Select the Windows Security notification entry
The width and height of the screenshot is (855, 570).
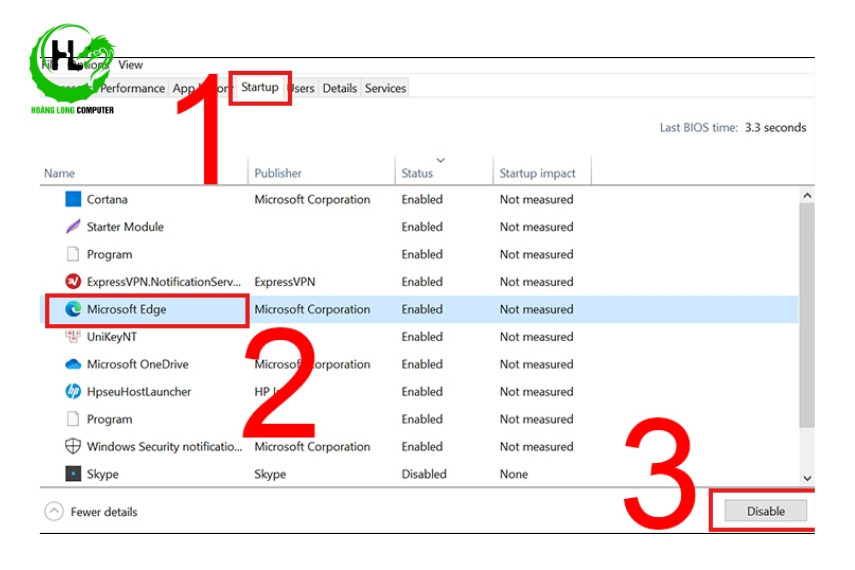tap(164, 446)
